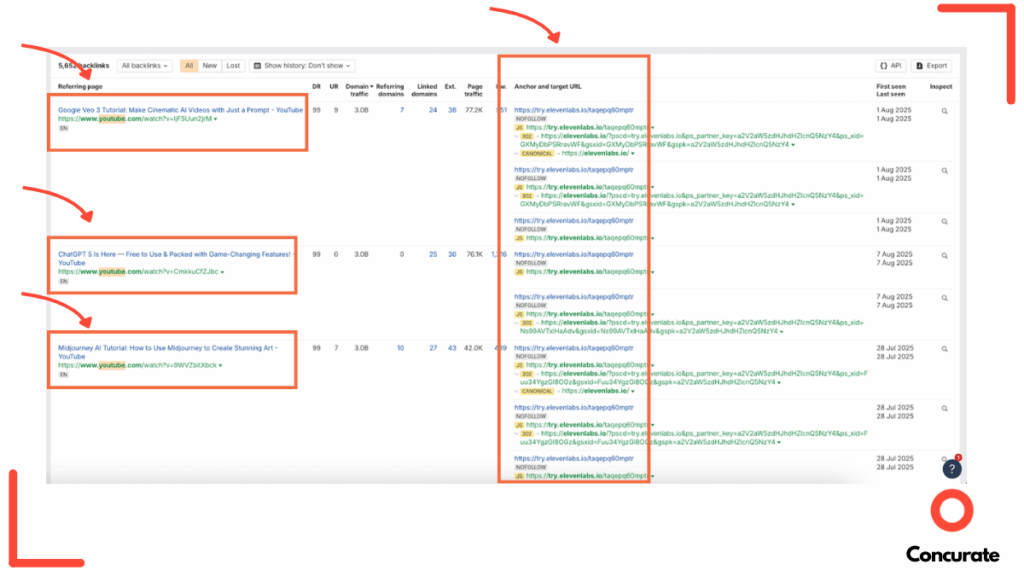
Task: Click 302 redirect URL containing Ns99AVTxlHaAdv
Action: pyautogui.click(x=692, y=327)
